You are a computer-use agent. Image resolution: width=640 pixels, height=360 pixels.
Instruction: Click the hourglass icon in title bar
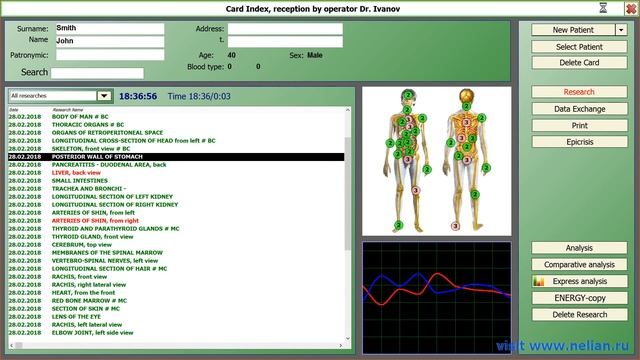click(603, 8)
